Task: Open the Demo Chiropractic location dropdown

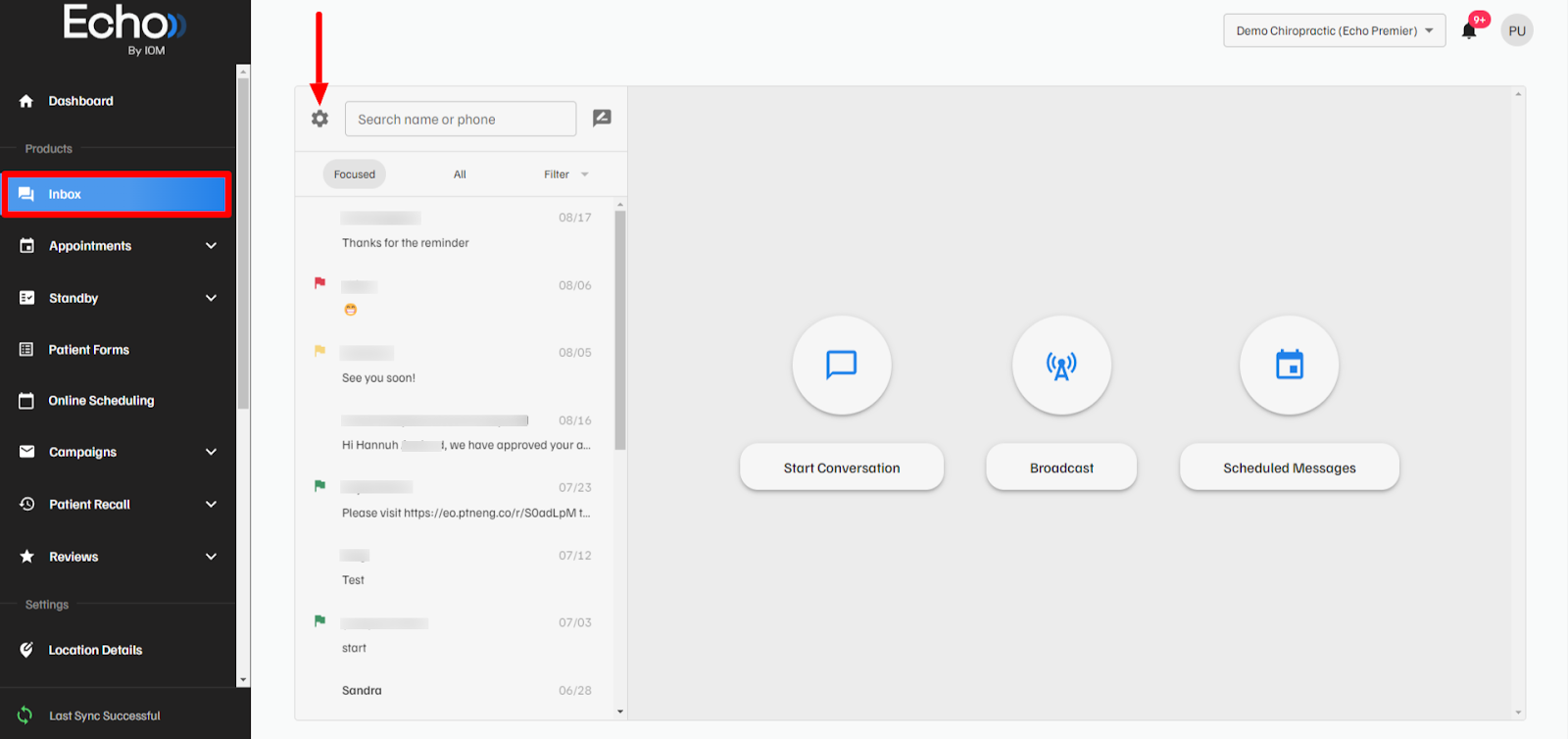Action: (x=1334, y=30)
